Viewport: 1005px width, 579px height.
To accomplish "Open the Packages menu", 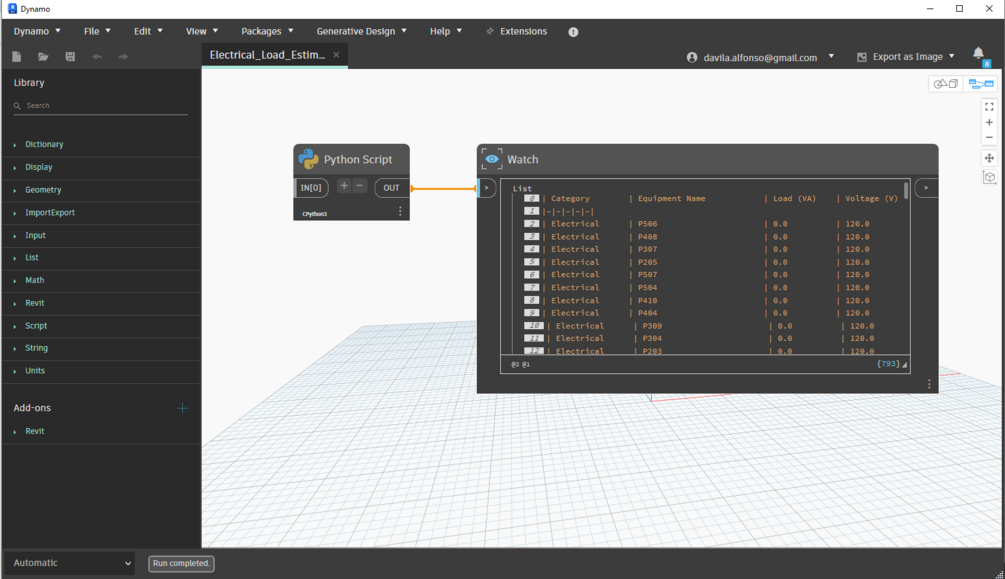I will point(267,31).
